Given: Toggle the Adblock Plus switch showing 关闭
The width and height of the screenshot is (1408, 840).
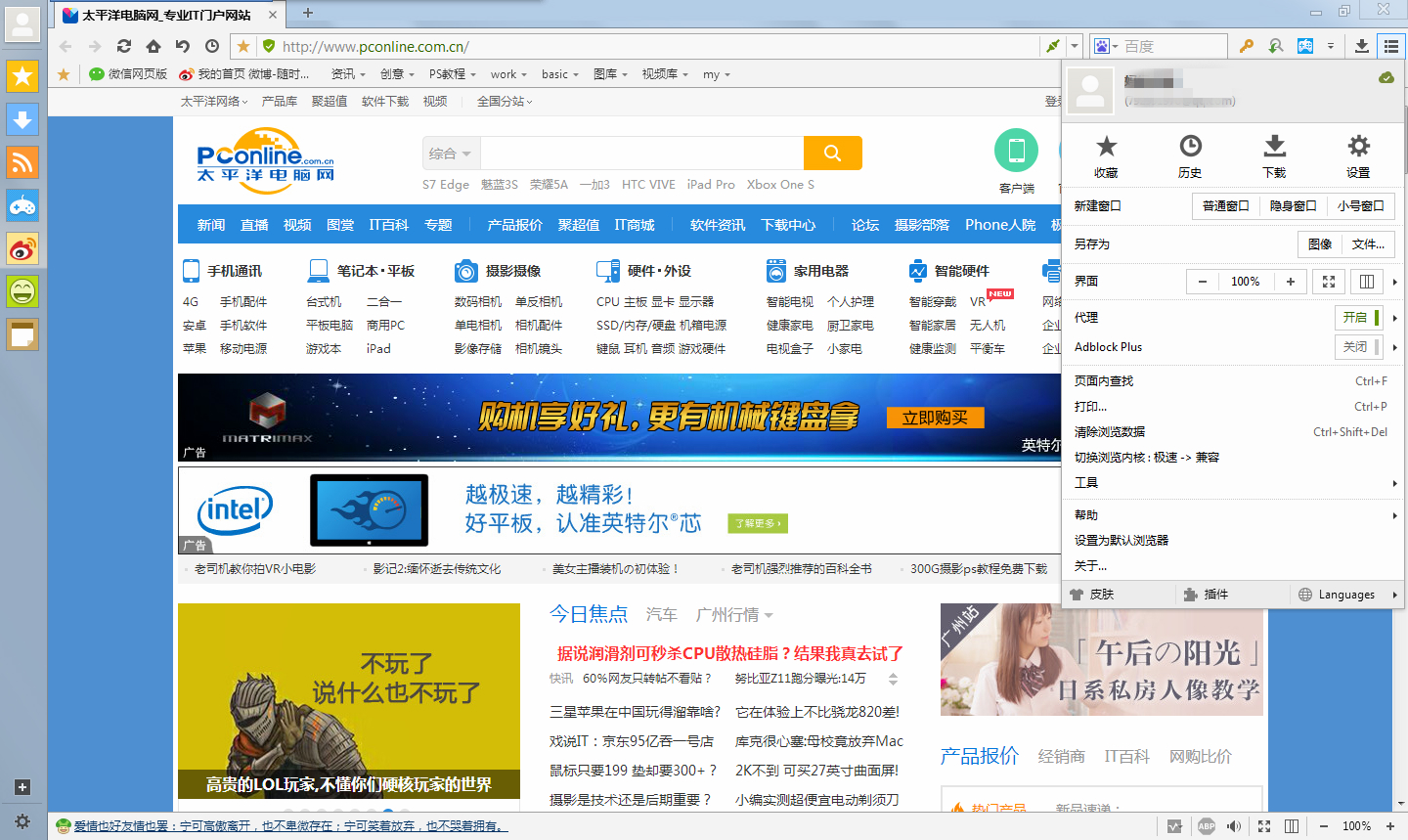Looking at the screenshot, I should click(1359, 347).
